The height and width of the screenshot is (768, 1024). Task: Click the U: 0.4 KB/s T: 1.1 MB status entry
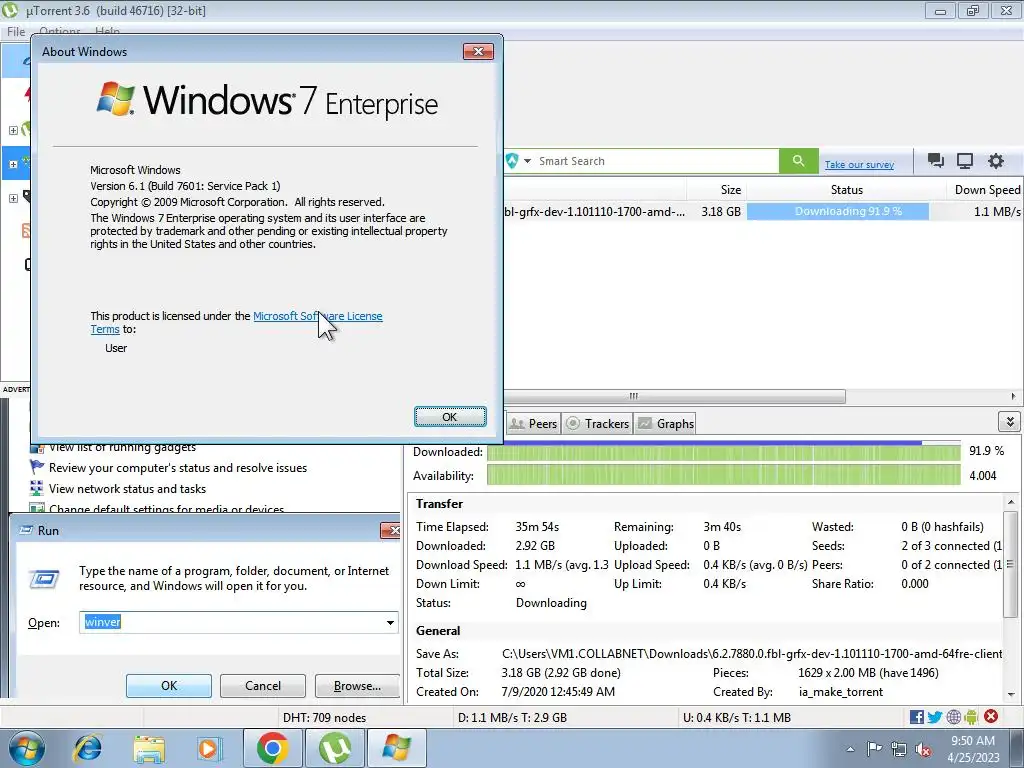737,717
